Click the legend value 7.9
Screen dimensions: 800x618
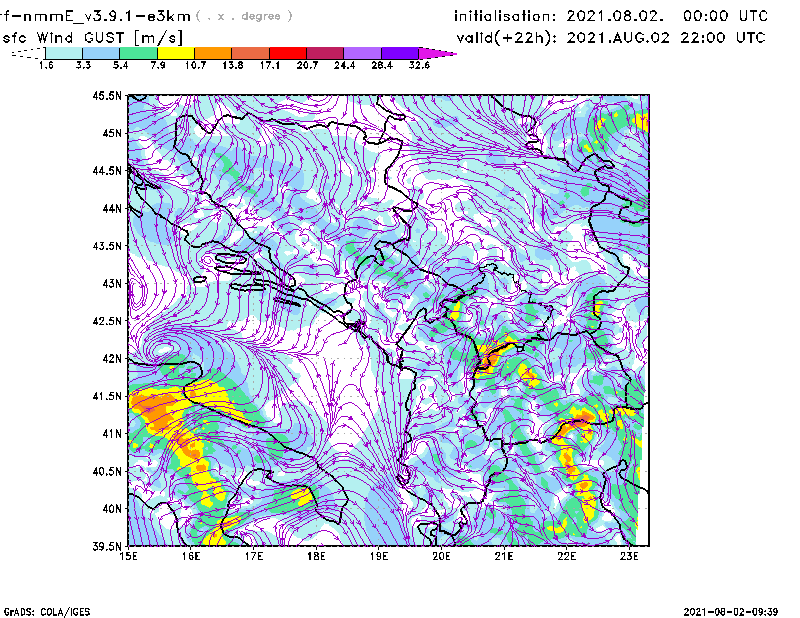click(x=158, y=65)
